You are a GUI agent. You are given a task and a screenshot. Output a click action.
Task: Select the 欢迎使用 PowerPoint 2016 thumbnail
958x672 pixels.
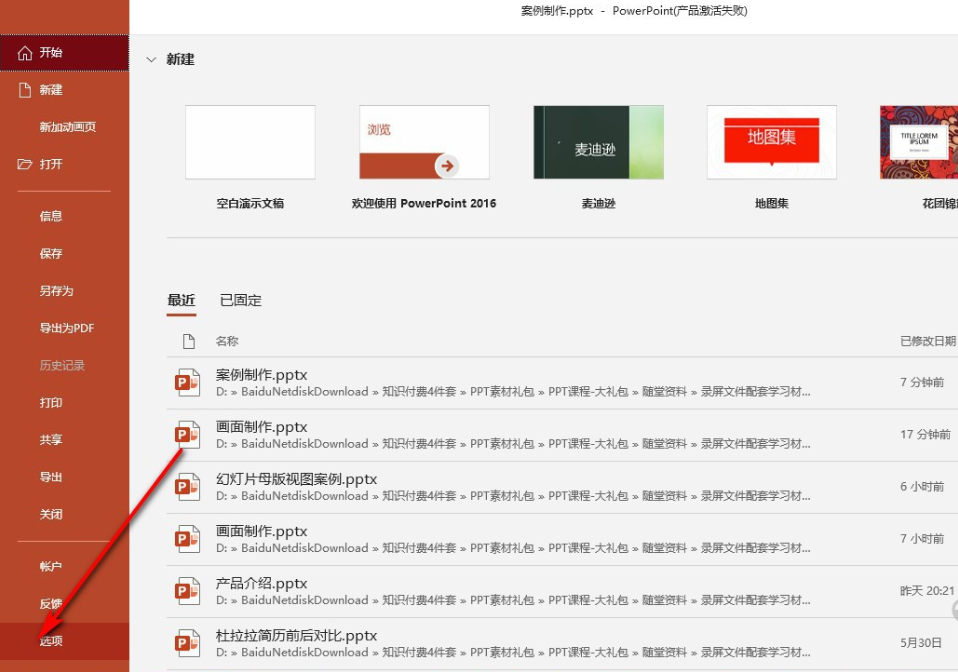click(x=424, y=142)
